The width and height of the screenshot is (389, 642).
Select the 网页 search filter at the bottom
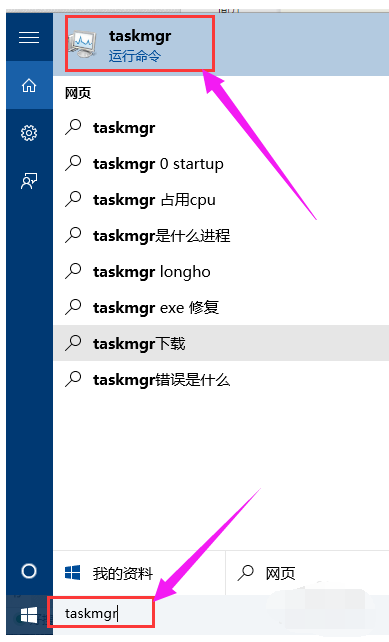pyautogui.click(x=307, y=573)
